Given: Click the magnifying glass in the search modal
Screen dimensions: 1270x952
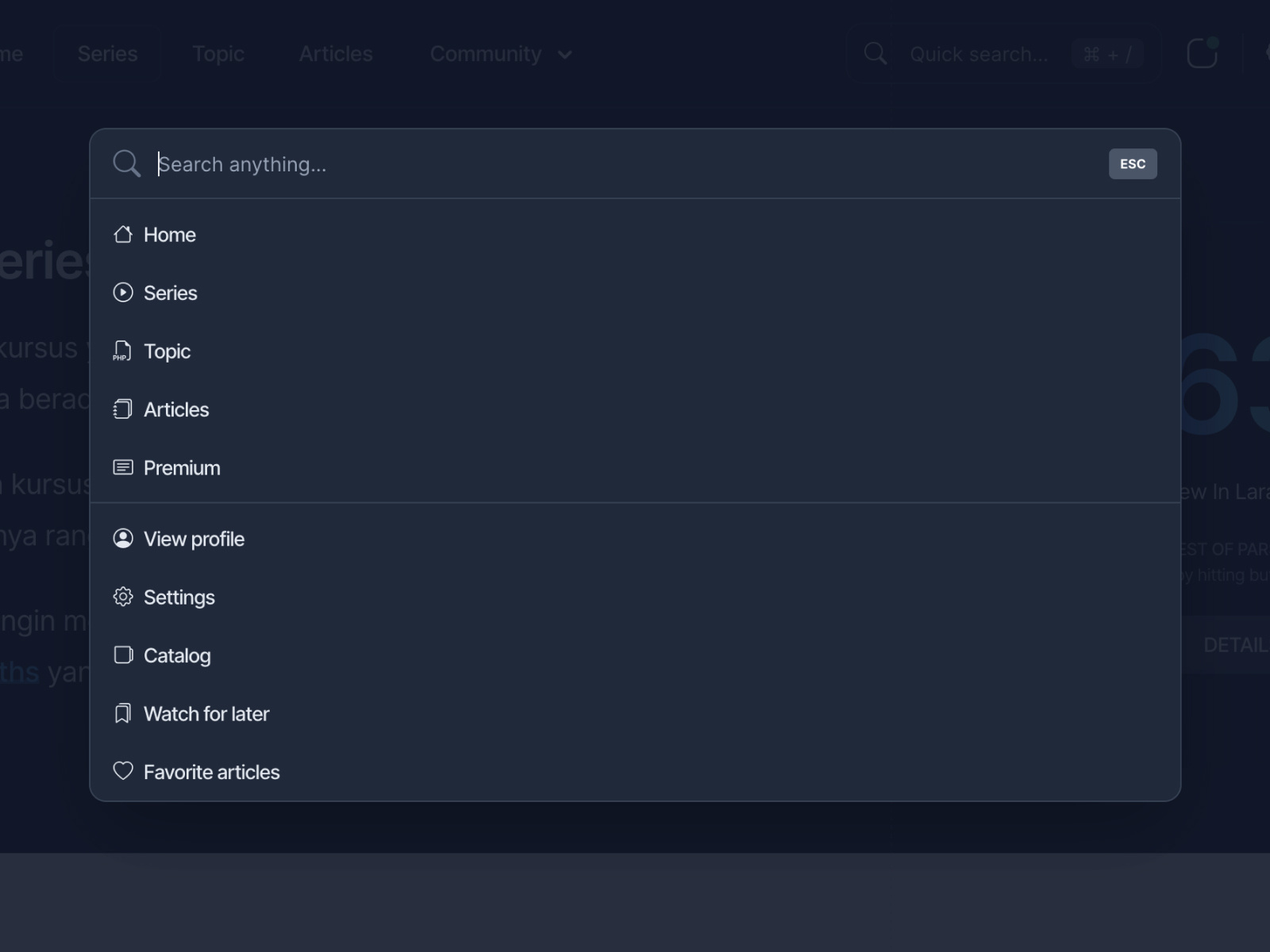Looking at the screenshot, I should tap(127, 163).
